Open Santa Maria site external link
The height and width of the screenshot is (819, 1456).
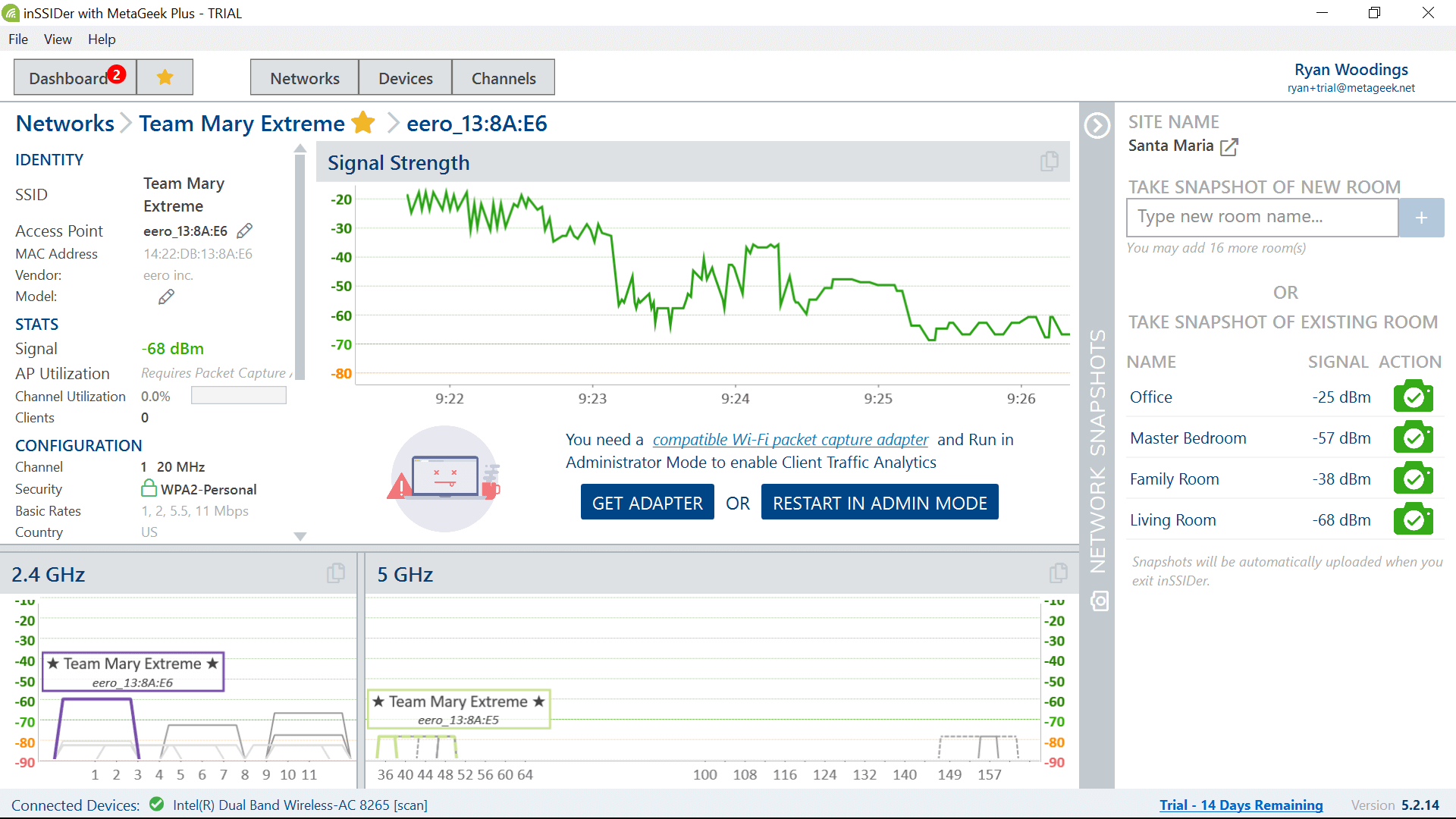[1229, 146]
